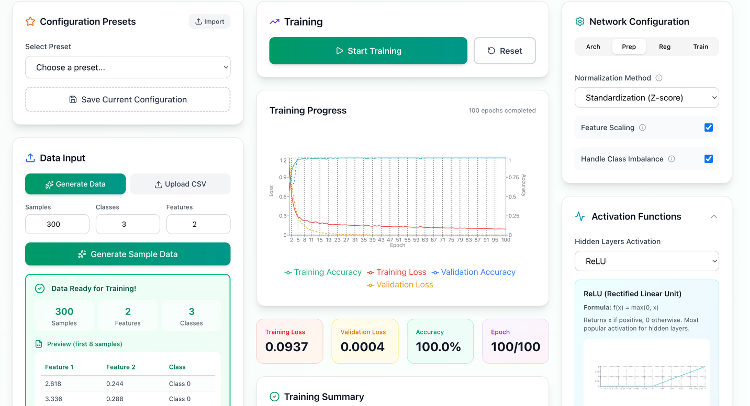Open the Choose a preset dropdown
This screenshot has width=750, height=406.
tap(127, 67)
